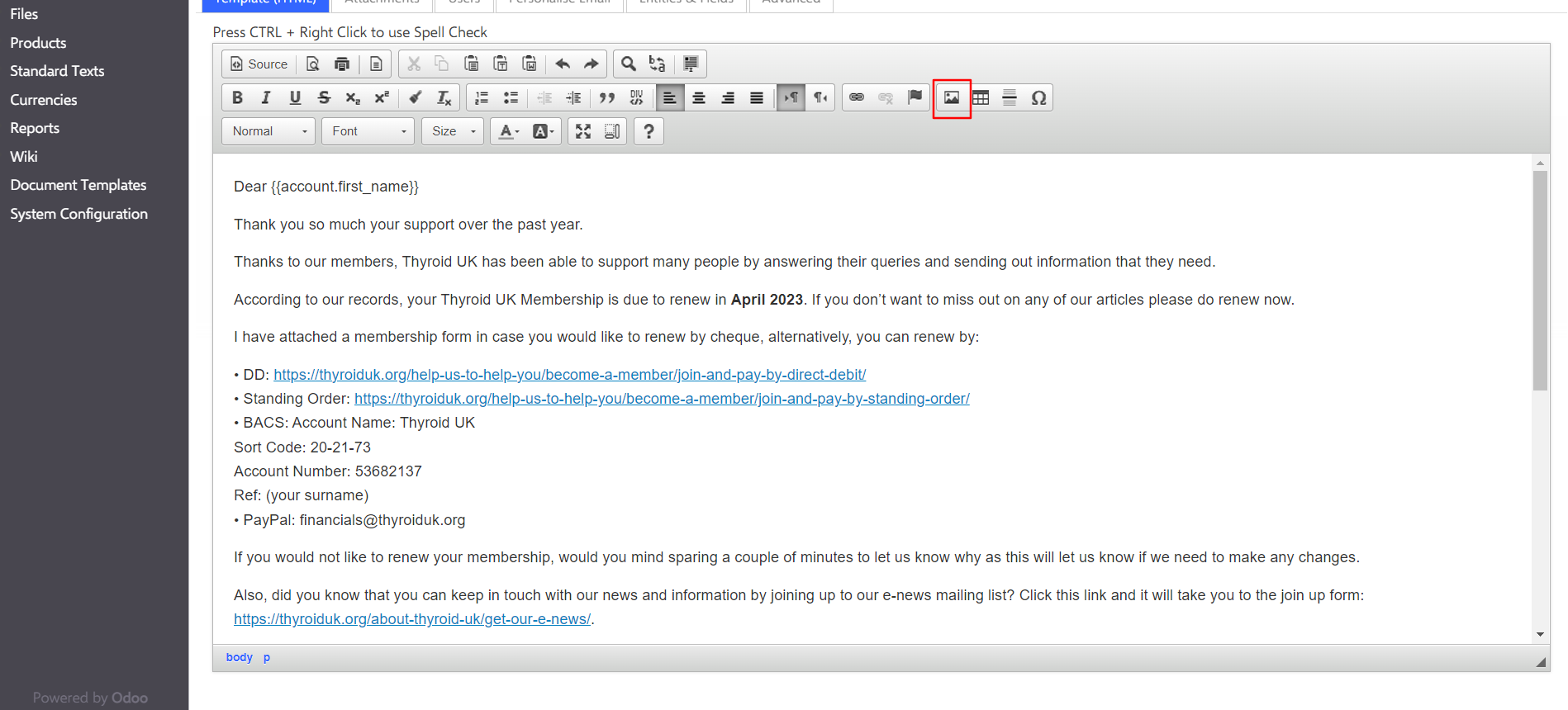Increase the paragraph indent

click(573, 97)
